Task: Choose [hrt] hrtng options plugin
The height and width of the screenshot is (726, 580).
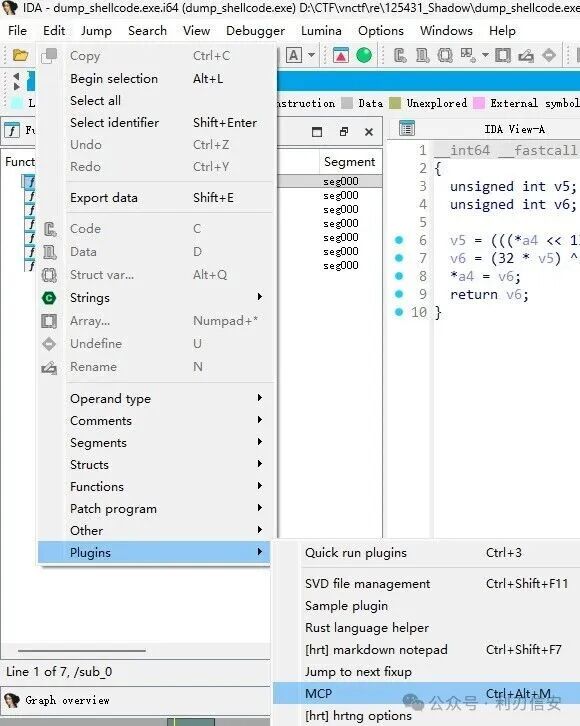Action: point(426,715)
